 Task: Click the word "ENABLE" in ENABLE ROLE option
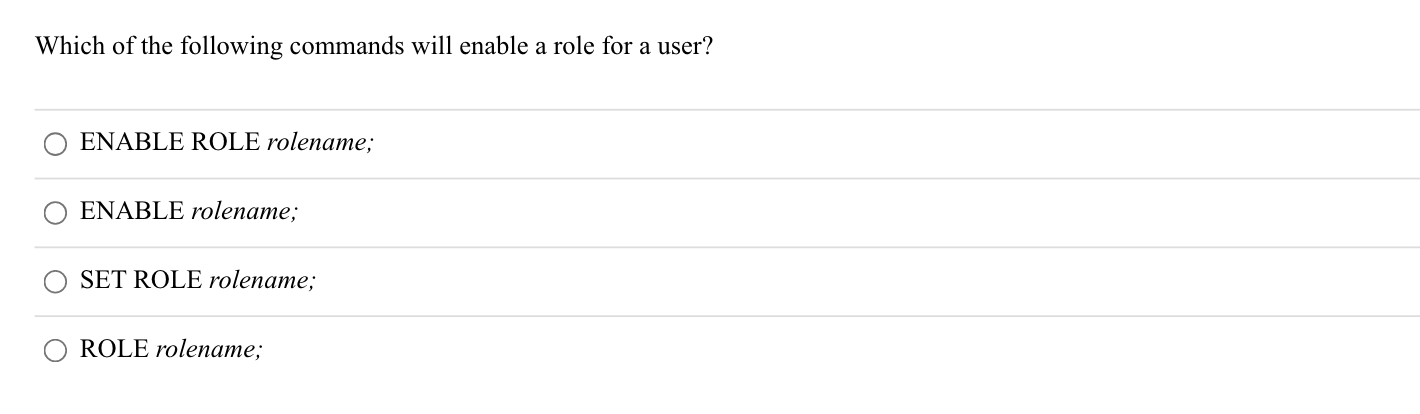pyautogui.click(x=132, y=143)
